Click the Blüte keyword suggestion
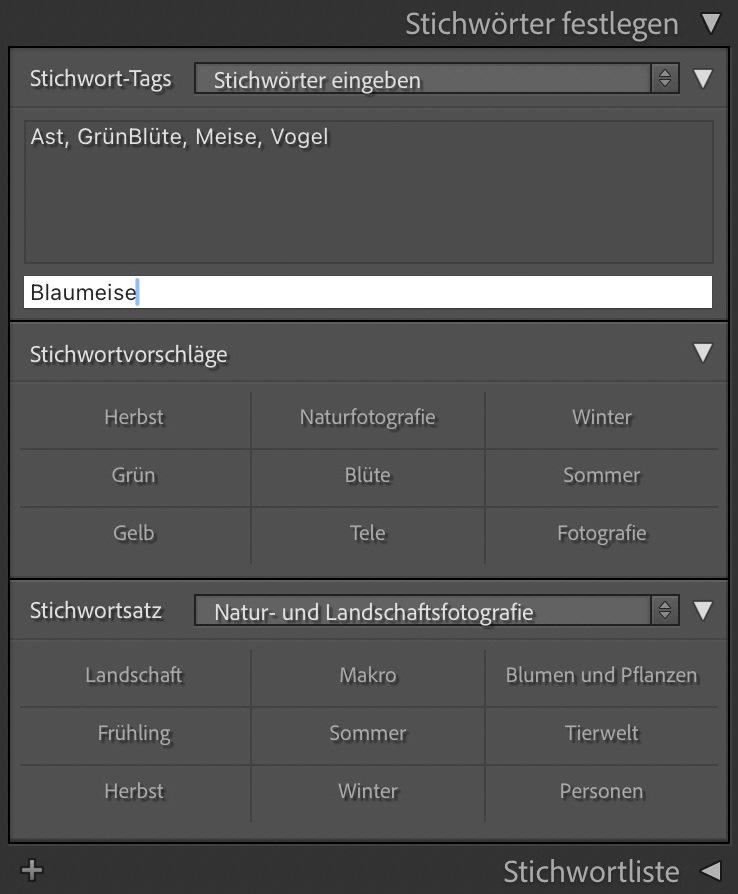The width and height of the screenshot is (738, 894). (x=367, y=475)
